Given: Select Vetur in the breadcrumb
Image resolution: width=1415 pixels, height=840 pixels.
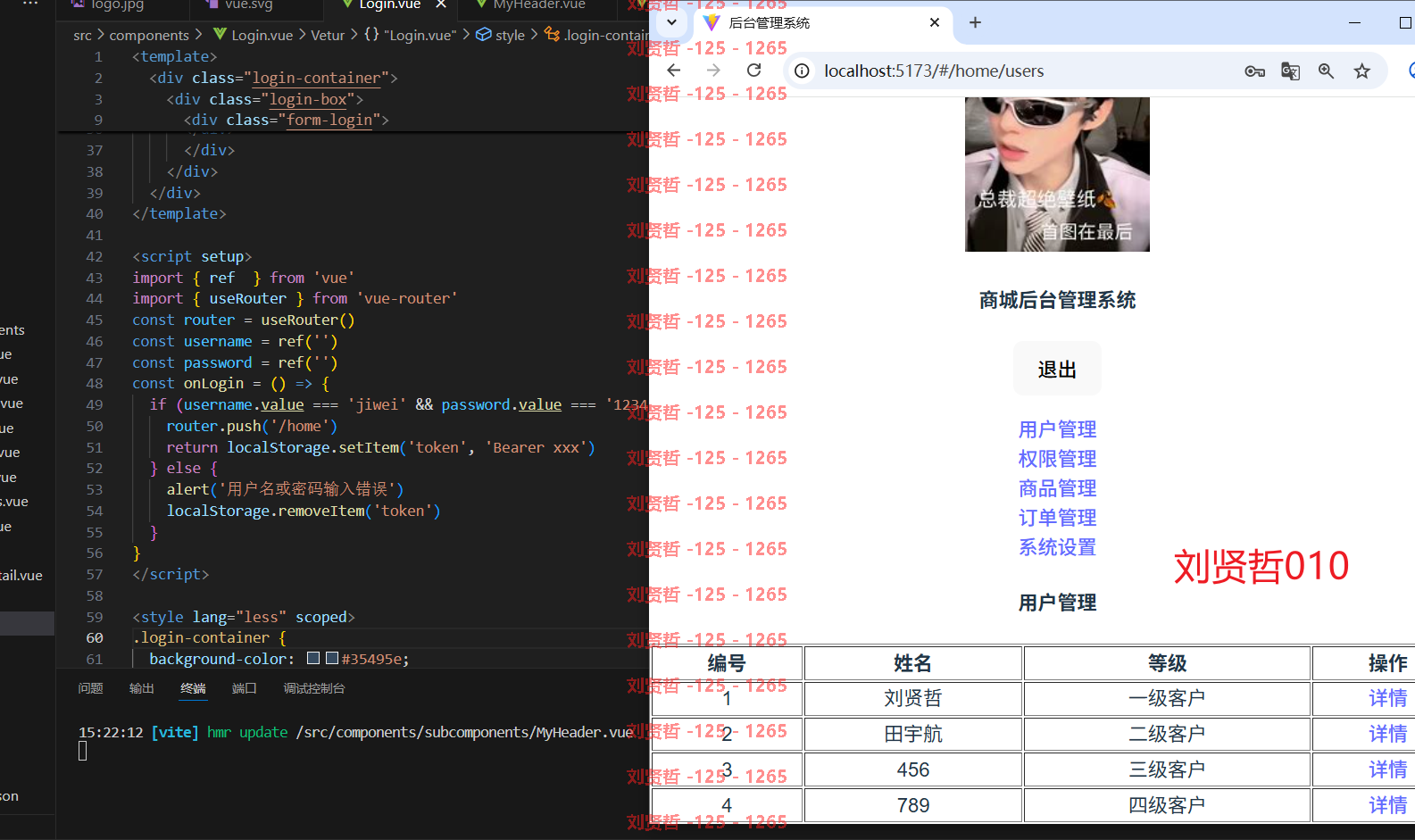Looking at the screenshot, I should tap(328, 35).
